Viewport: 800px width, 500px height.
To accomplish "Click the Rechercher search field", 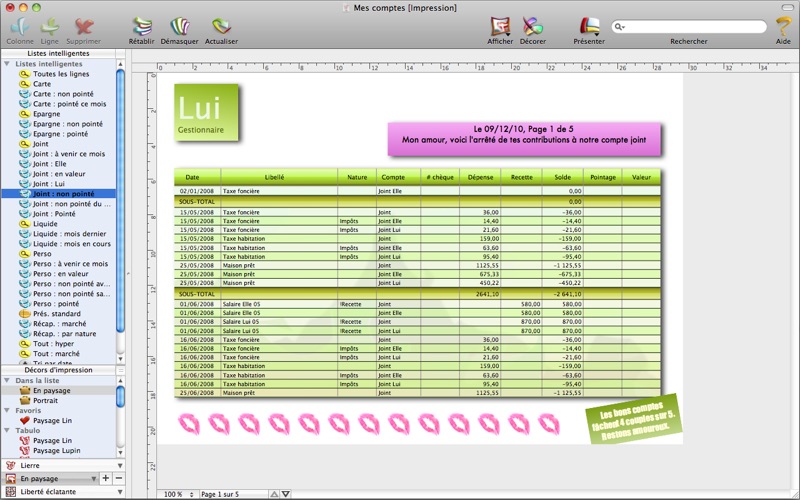I will (689, 27).
